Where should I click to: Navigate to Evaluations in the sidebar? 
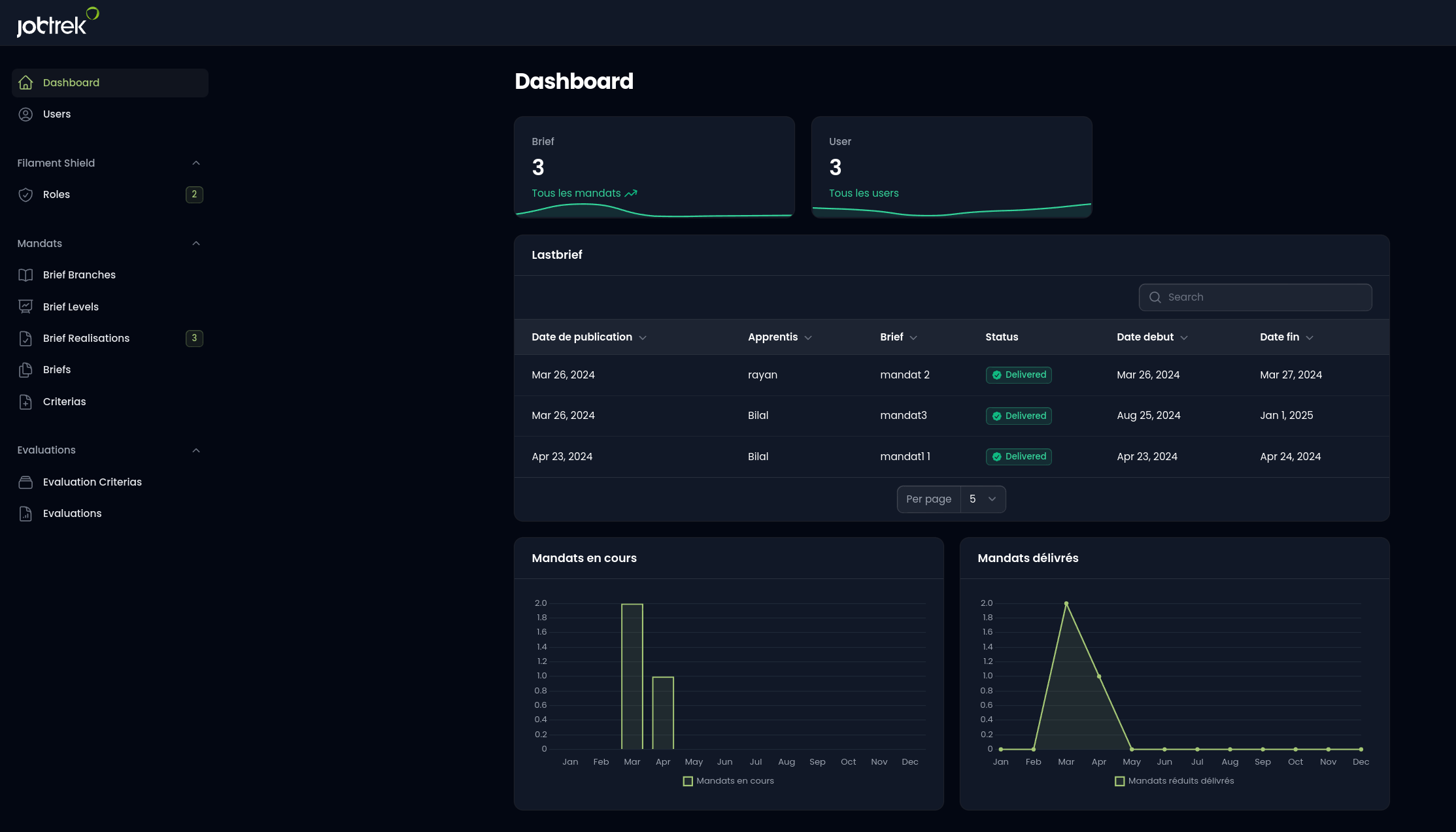tap(72, 513)
